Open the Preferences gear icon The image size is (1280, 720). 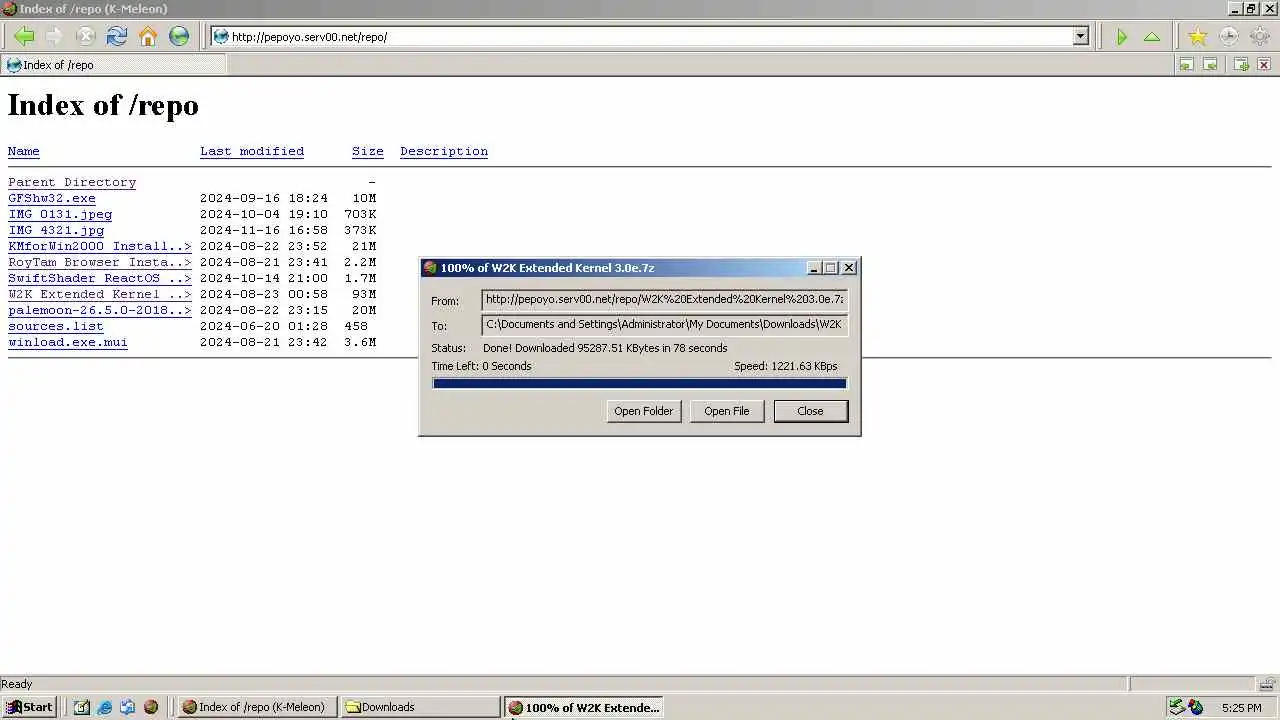coord(1259,37)
